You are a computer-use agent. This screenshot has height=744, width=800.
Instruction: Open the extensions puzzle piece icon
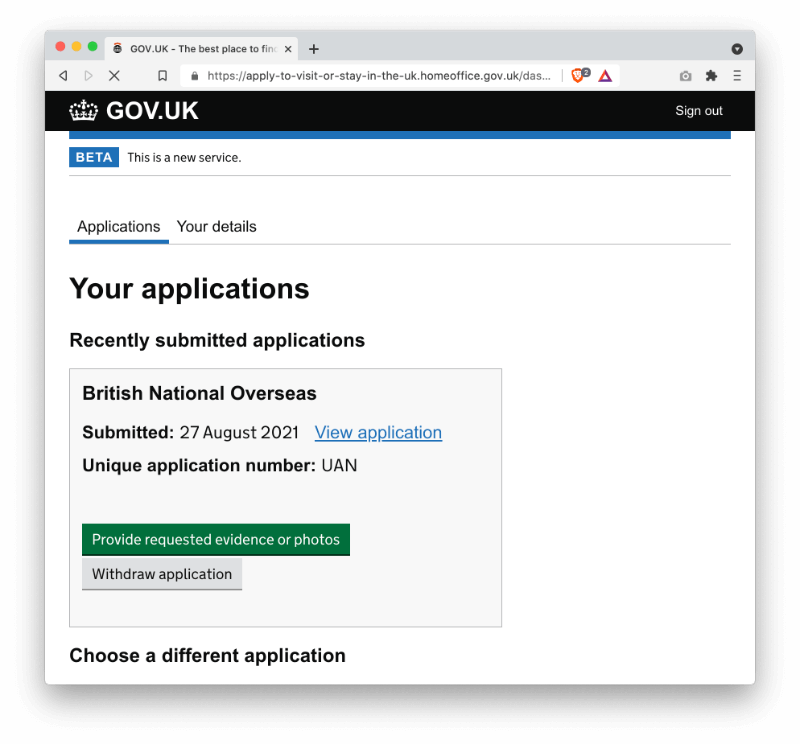[711, 76]
